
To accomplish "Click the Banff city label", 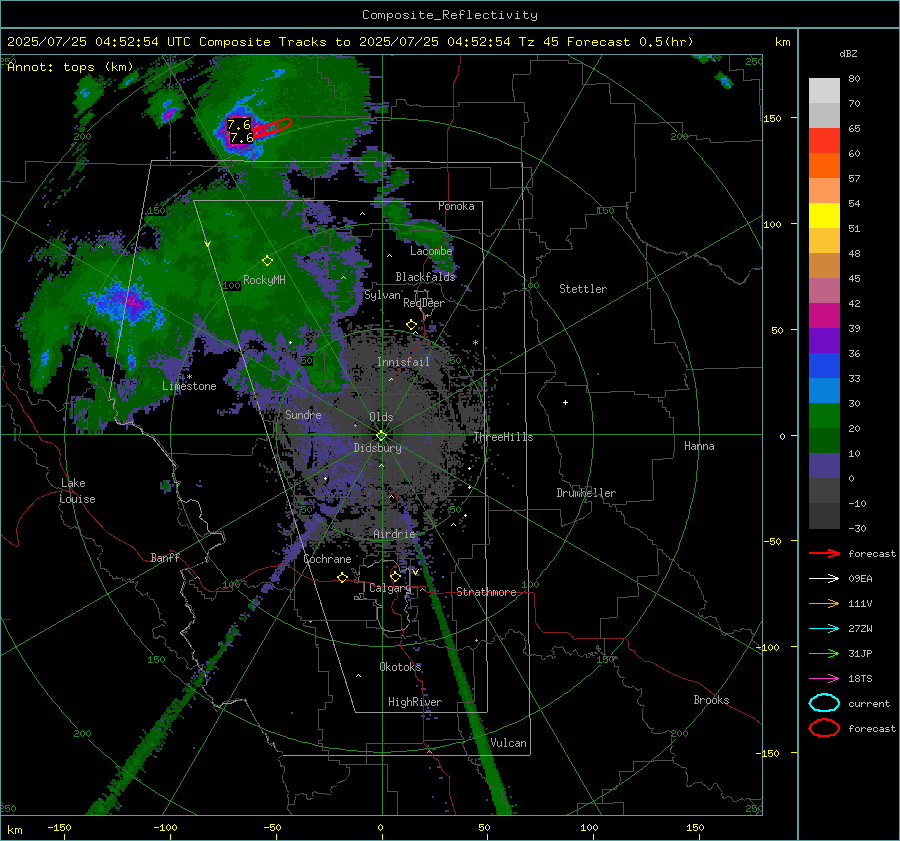I will tap(165, 557).
